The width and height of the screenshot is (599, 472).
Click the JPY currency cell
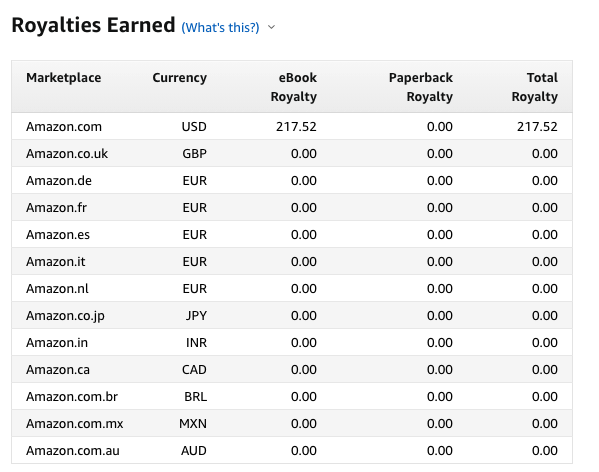(196, 315)
